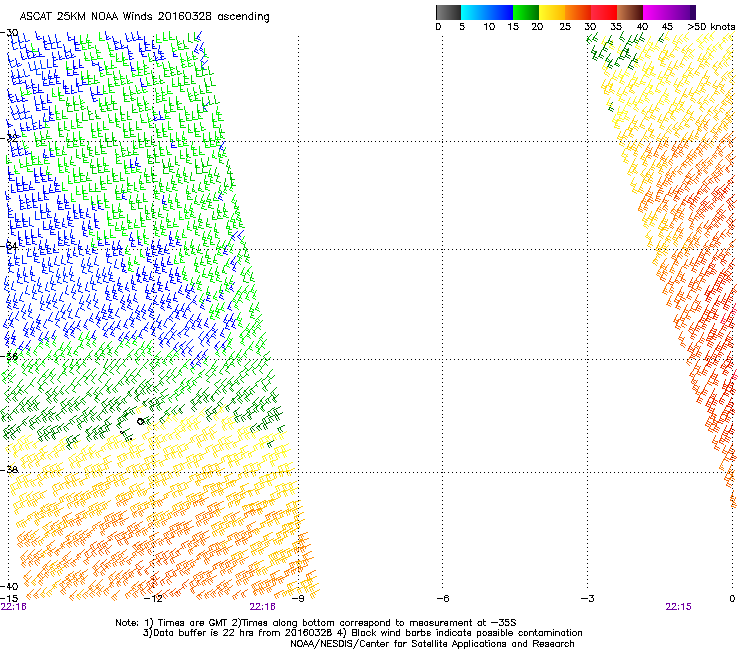Click the latitude axis label '-34'

pos(9,246)
